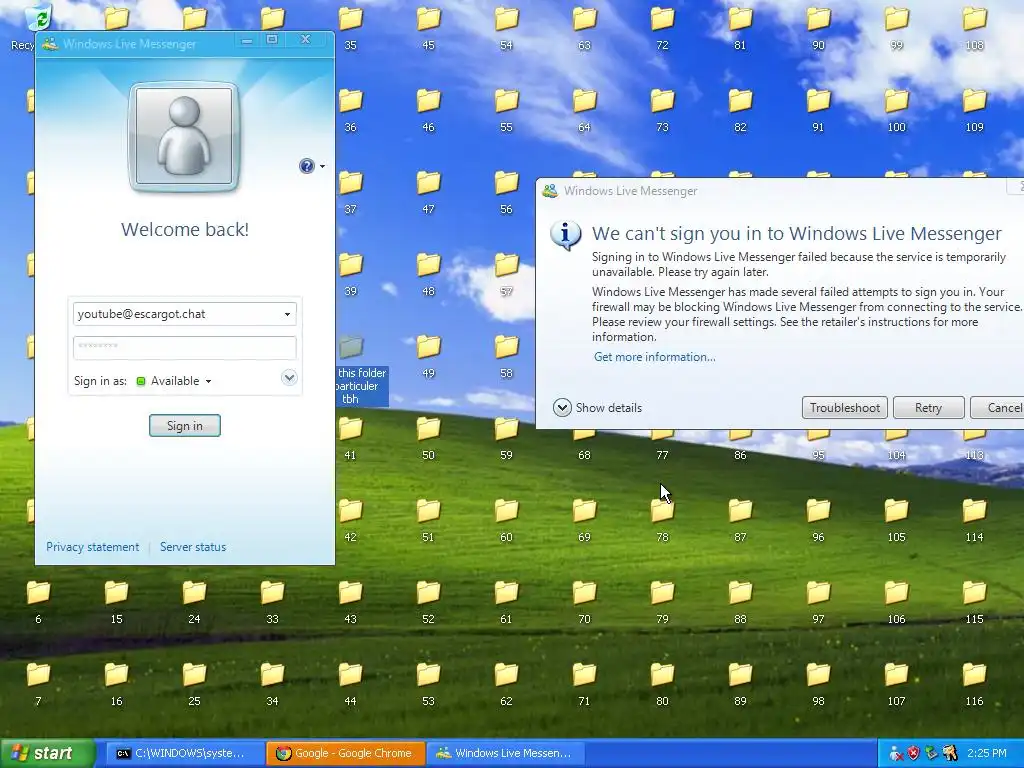
Task: Switch to Google Chrome taskbar item
Action: click(346, 753)
